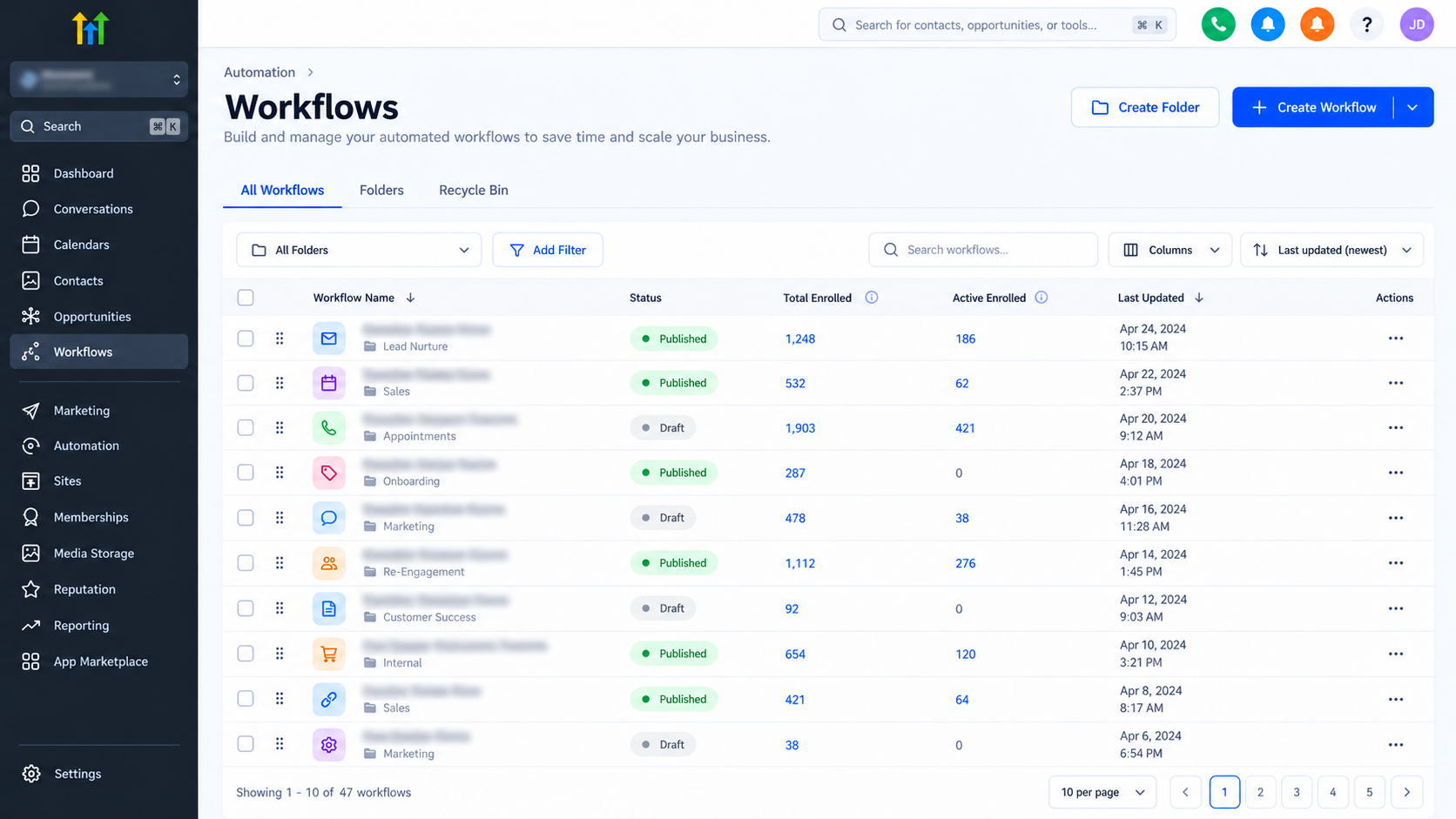Open the Last updated (newest) sort dropdown

(1332, 250)
